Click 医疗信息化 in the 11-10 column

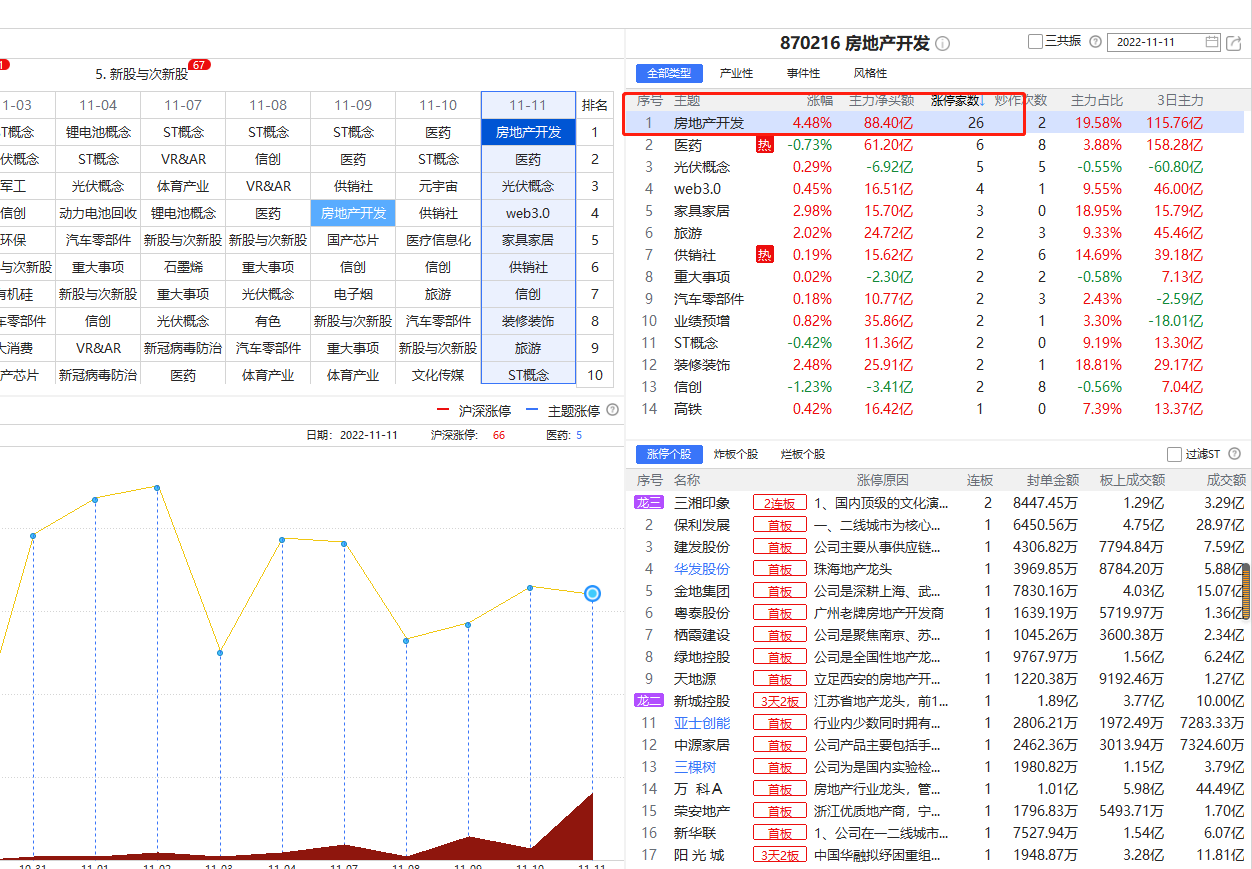[x=438, y=240]
